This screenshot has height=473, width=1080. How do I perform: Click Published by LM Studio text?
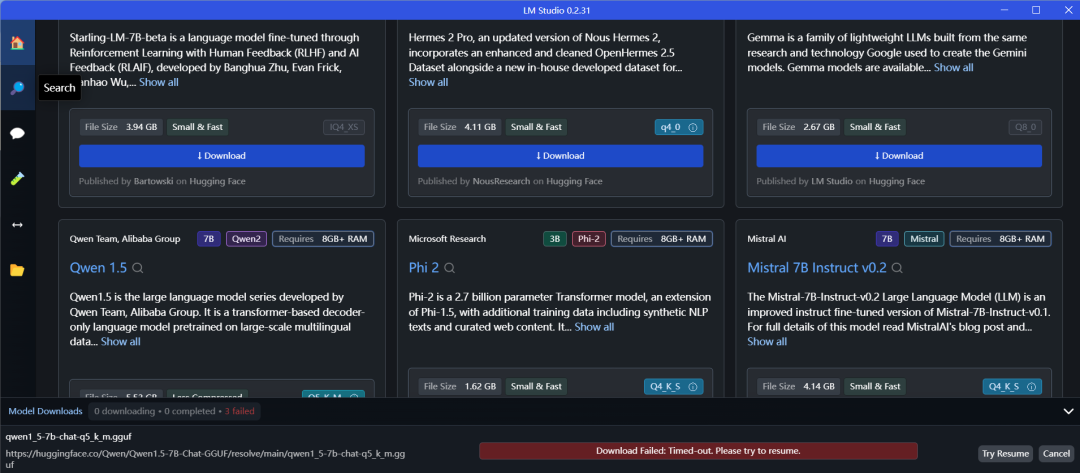click(840, 181)
